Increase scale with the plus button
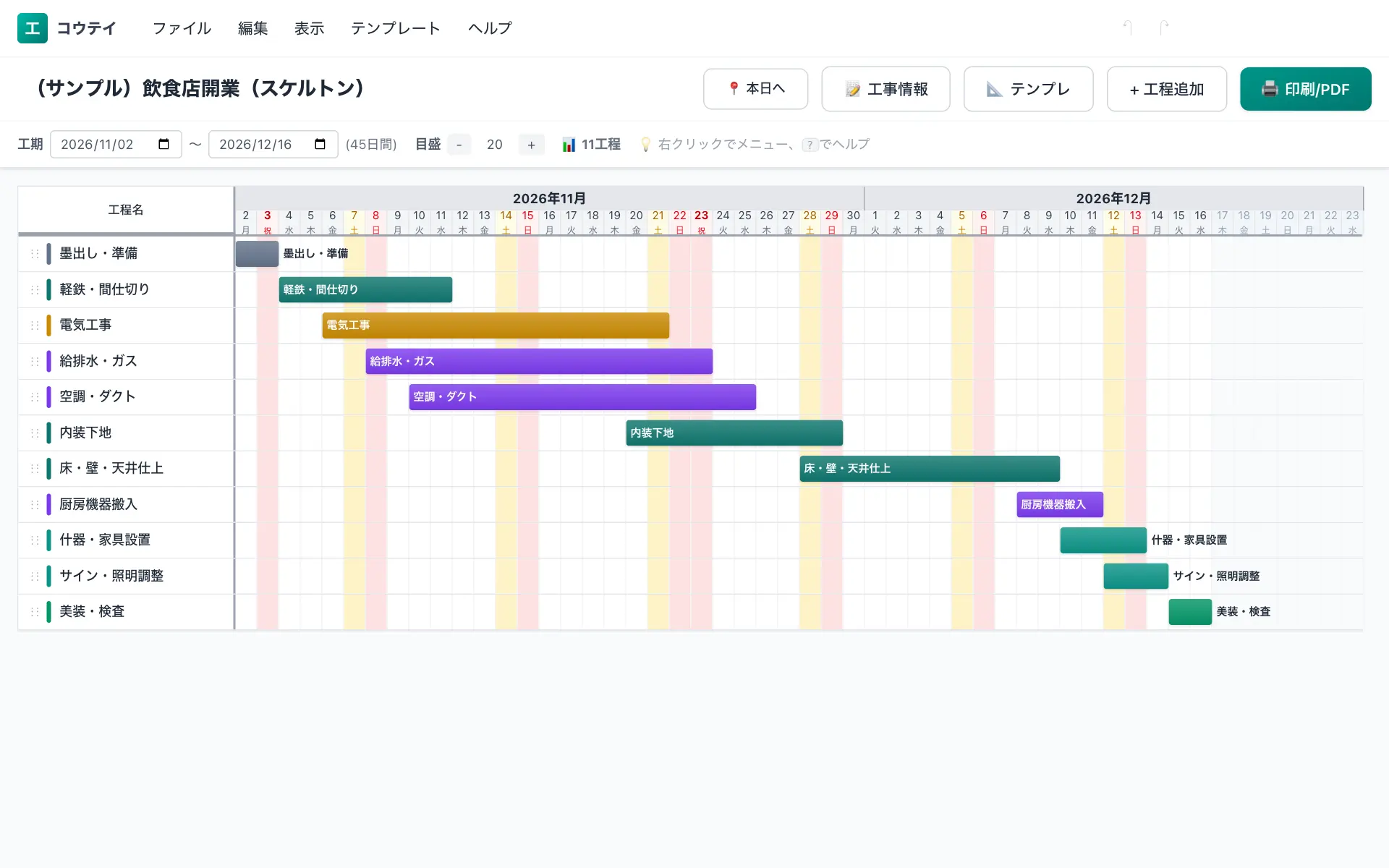Image resolution: width=1389 pixels, height=868 pixels. (x=531, y=145)
